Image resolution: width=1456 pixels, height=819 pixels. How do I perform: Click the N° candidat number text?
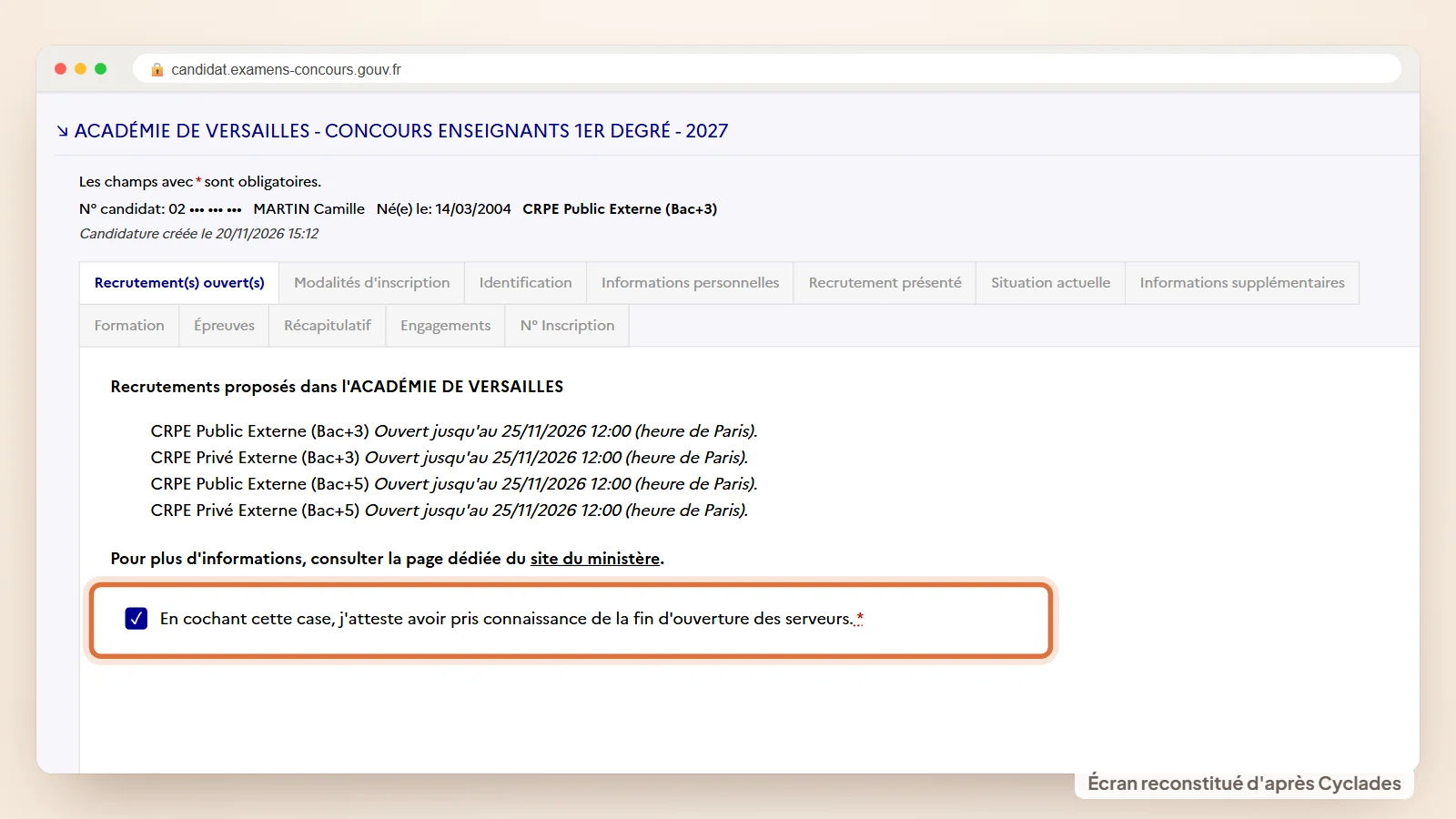(160, 209)
